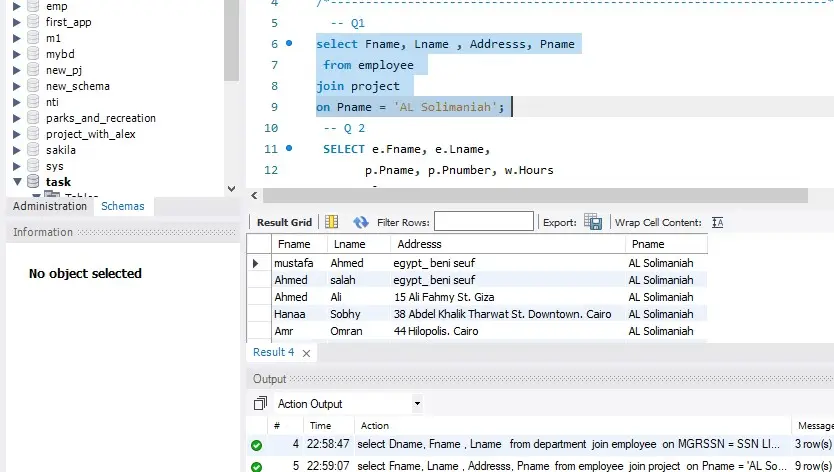Sort by the Fname column header

[x=299, y=244]
